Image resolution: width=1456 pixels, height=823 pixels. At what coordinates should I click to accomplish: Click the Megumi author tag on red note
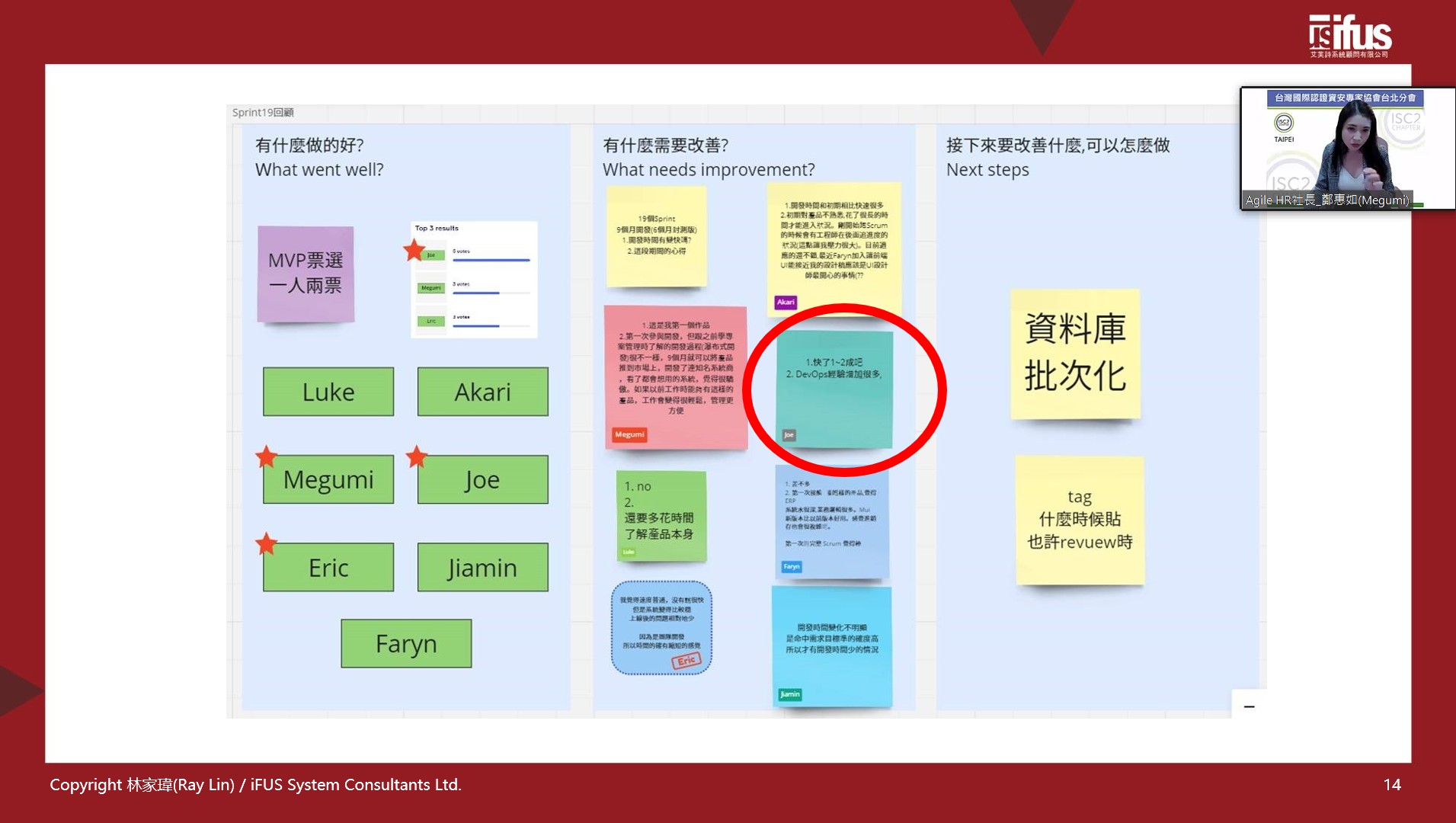(629, 434)
